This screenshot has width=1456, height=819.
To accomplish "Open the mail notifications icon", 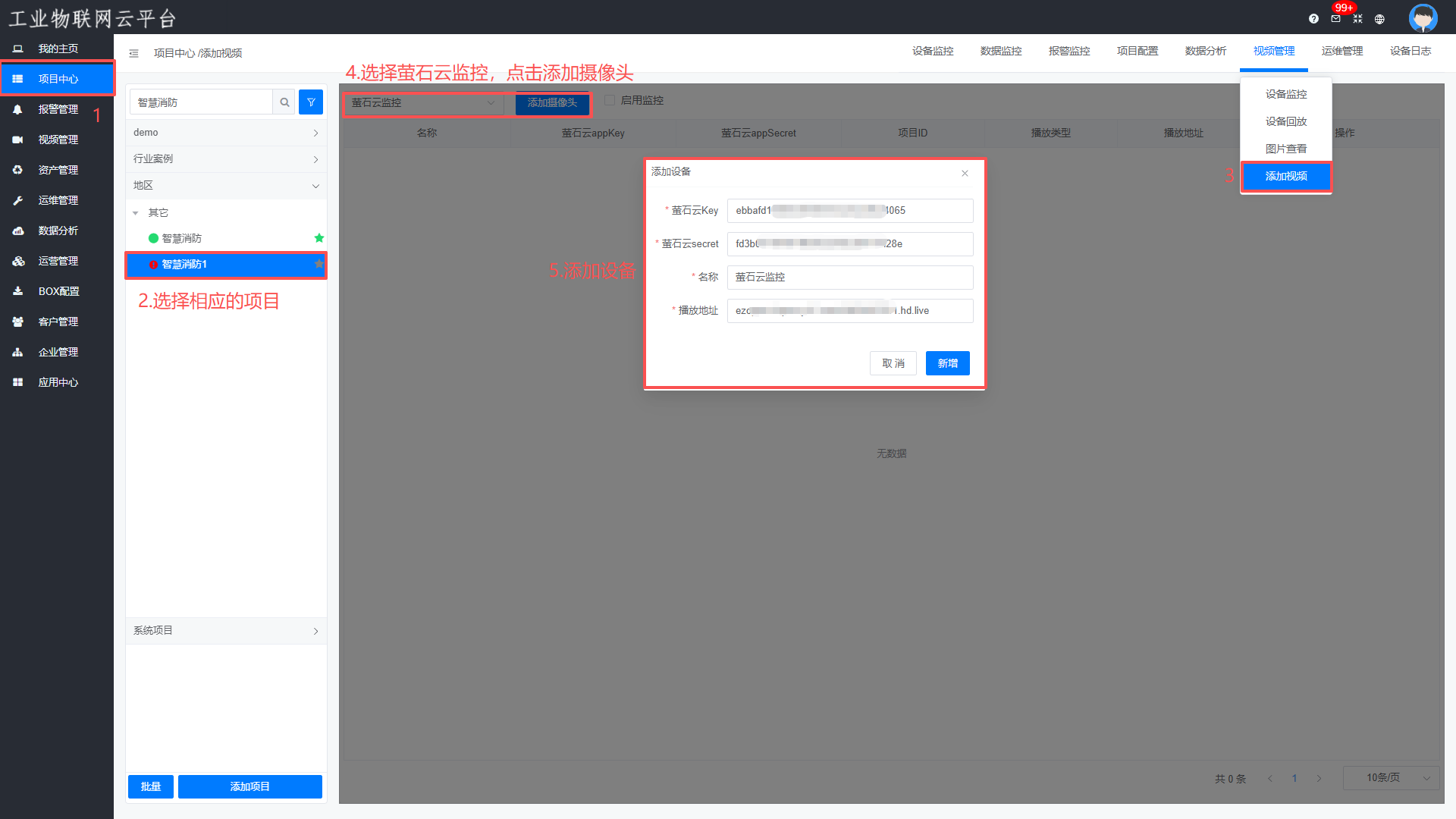I will (1335, 19).
